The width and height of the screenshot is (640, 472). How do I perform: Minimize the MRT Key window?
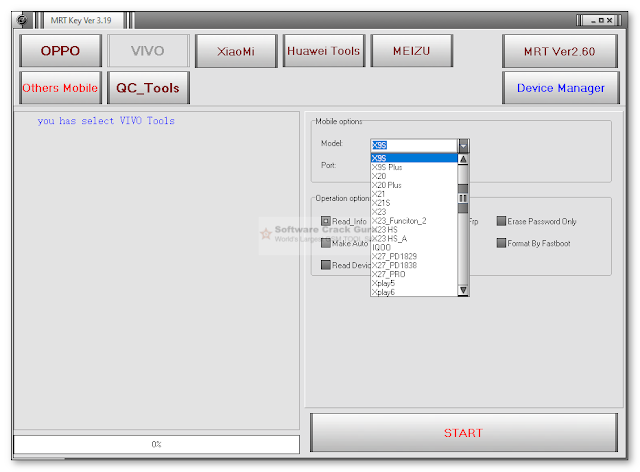593,20
